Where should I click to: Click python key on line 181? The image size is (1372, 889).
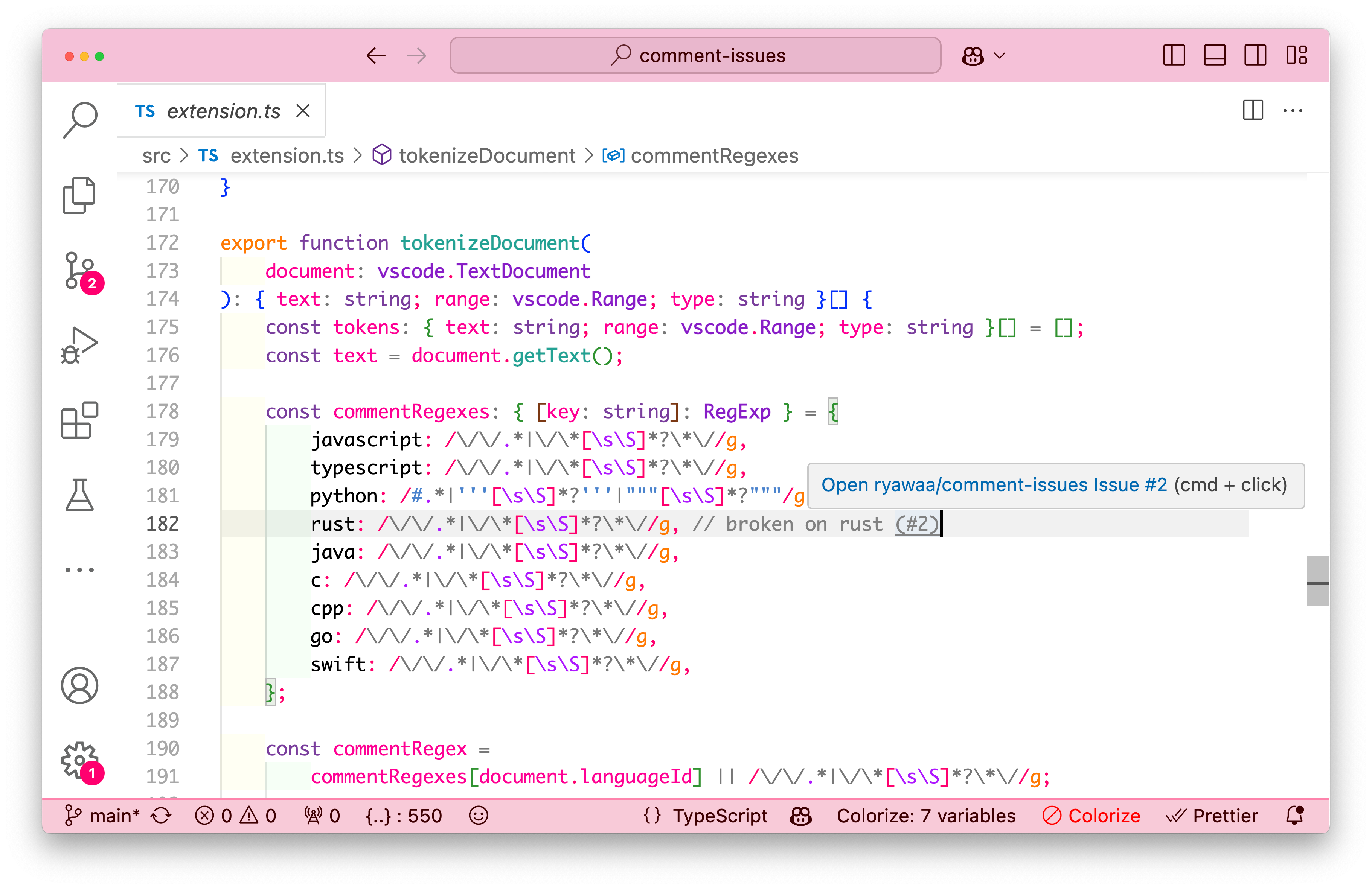[x=344, y=496]
